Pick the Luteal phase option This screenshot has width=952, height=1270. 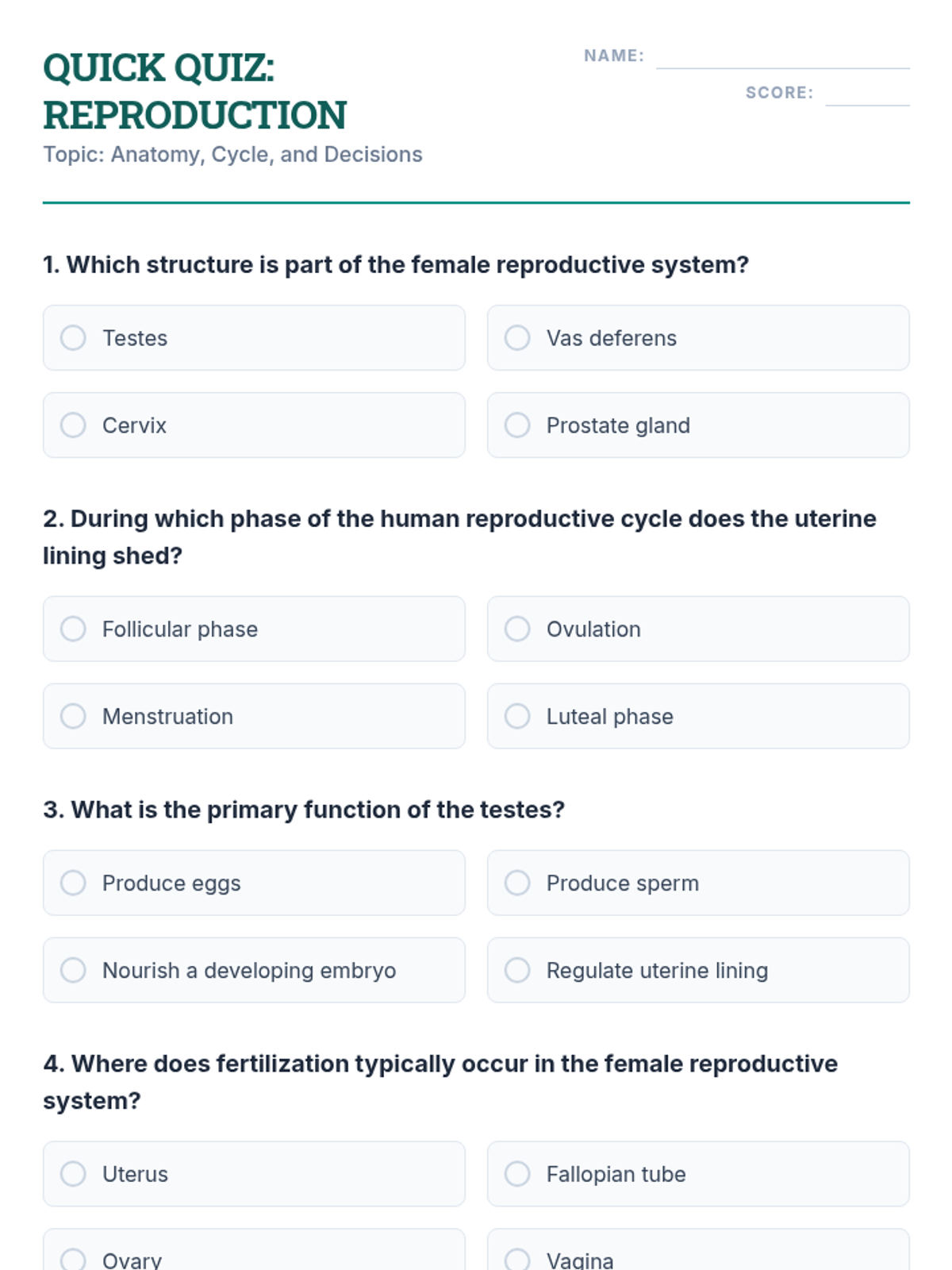(698, 716)
